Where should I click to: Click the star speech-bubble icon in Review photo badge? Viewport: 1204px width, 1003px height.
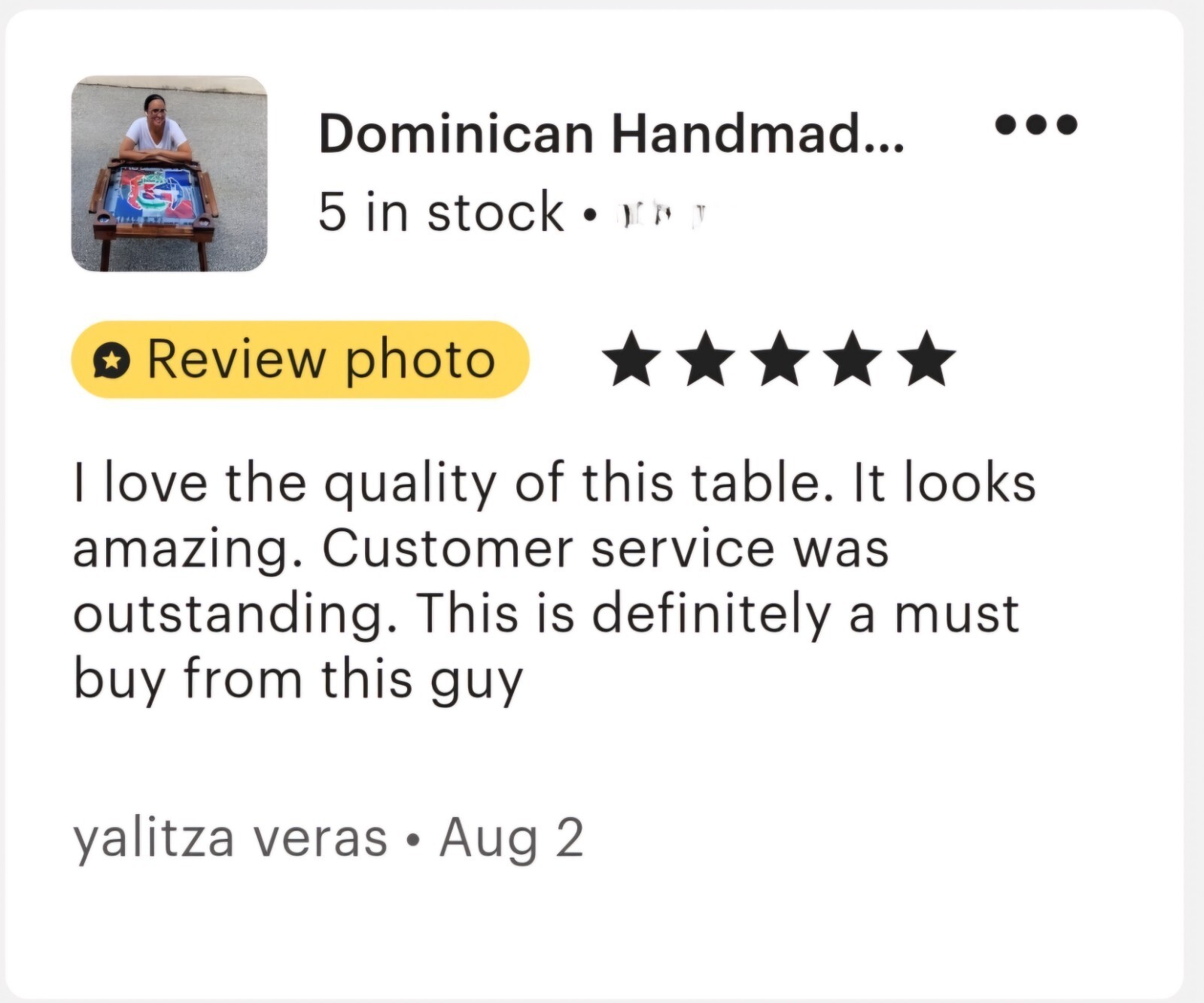point(111,362)
